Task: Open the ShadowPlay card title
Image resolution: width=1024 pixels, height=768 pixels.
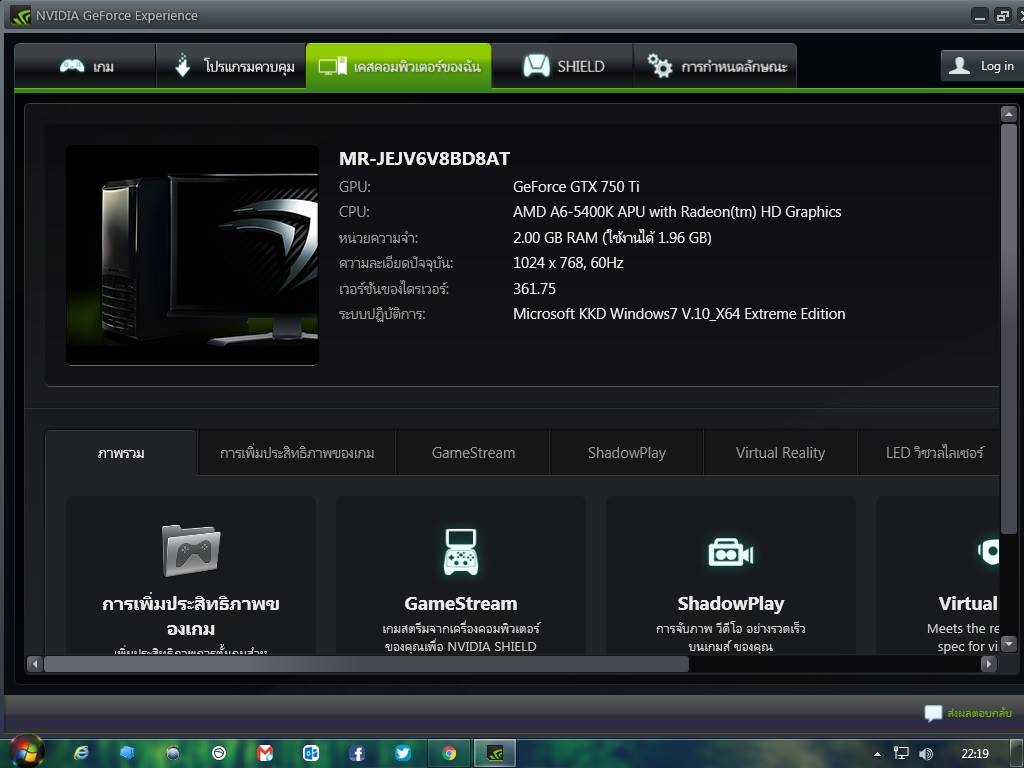Action: (x=730, y=603)
